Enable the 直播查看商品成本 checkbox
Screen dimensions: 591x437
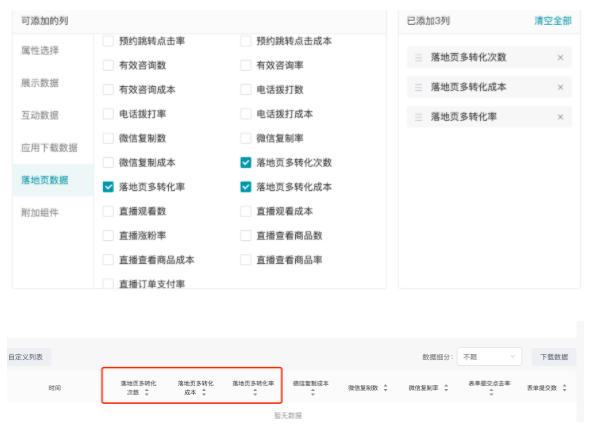click(x=108, y=260)
